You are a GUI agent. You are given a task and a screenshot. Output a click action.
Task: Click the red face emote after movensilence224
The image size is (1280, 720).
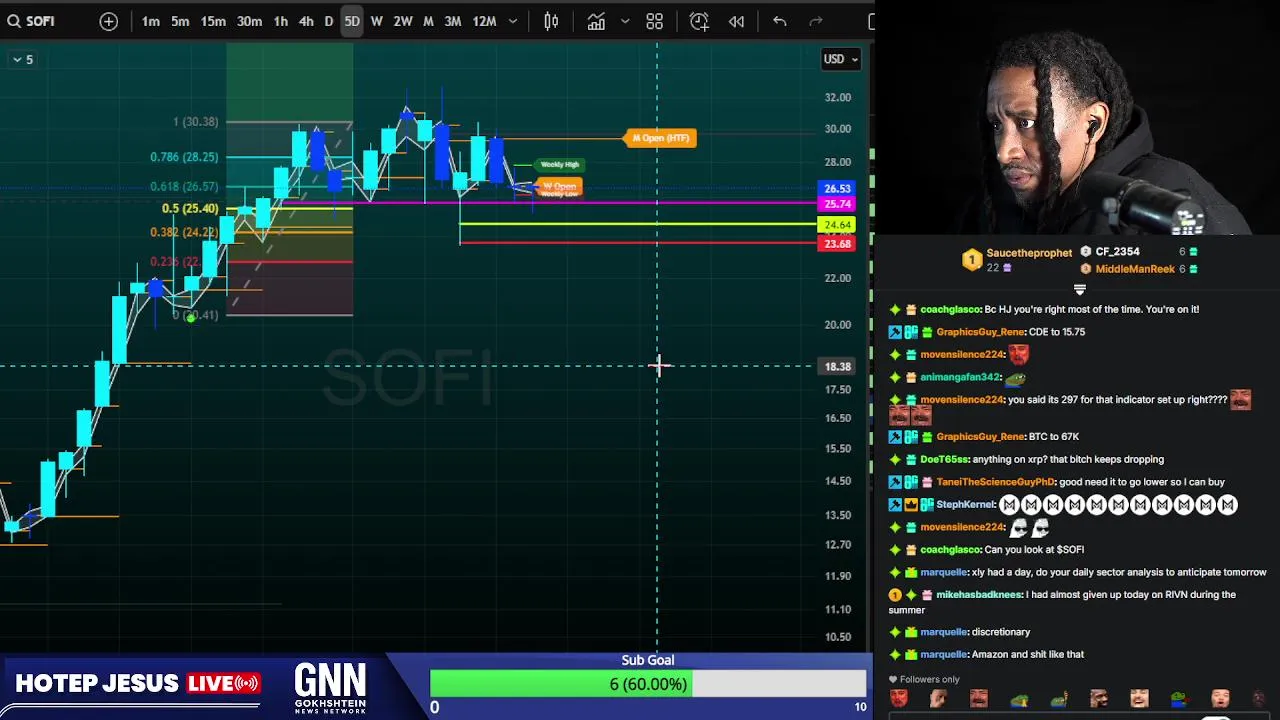click(x=1018, y=354)
